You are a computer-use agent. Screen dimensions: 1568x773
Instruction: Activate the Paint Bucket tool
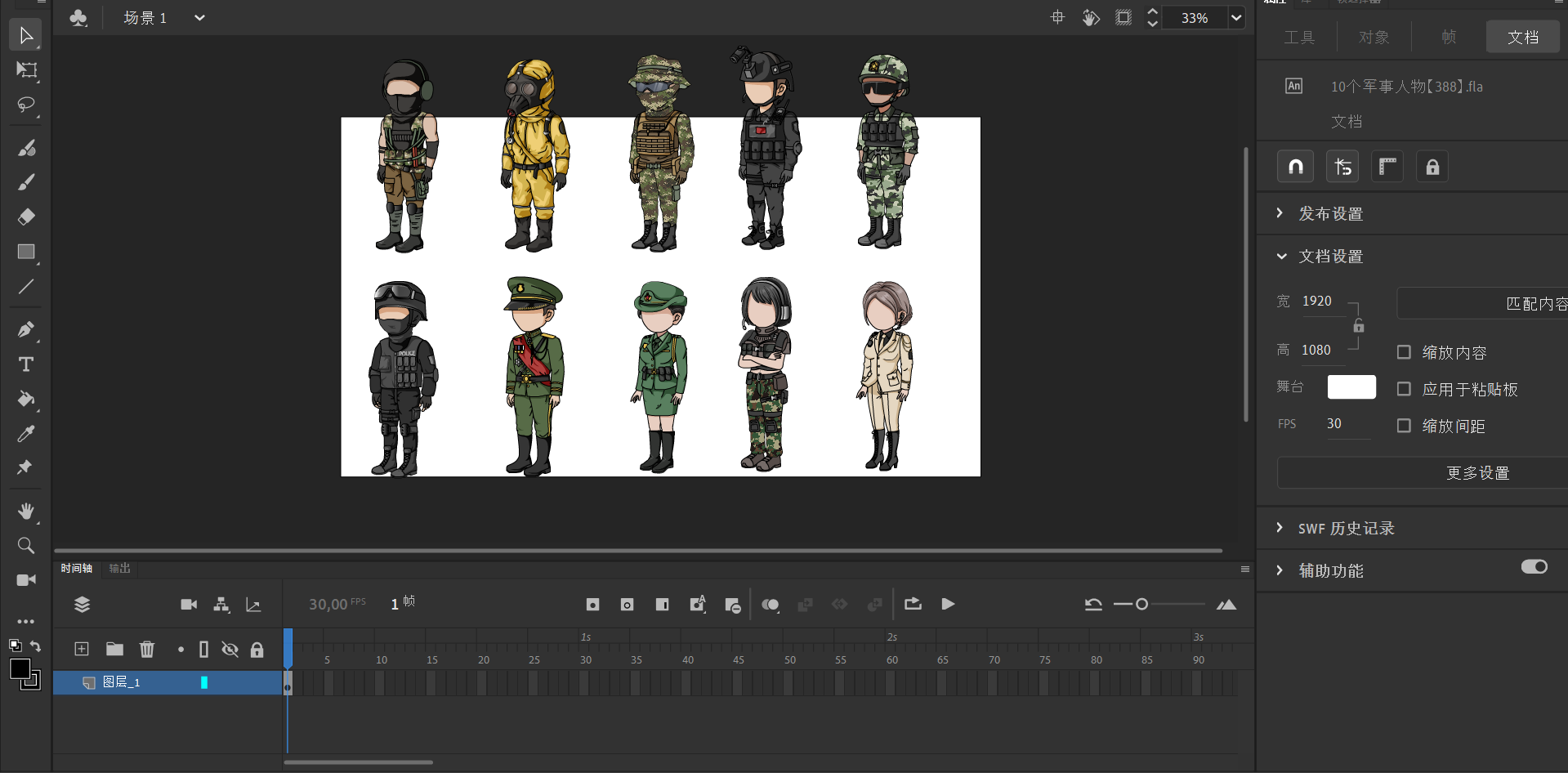click(26, 399)
